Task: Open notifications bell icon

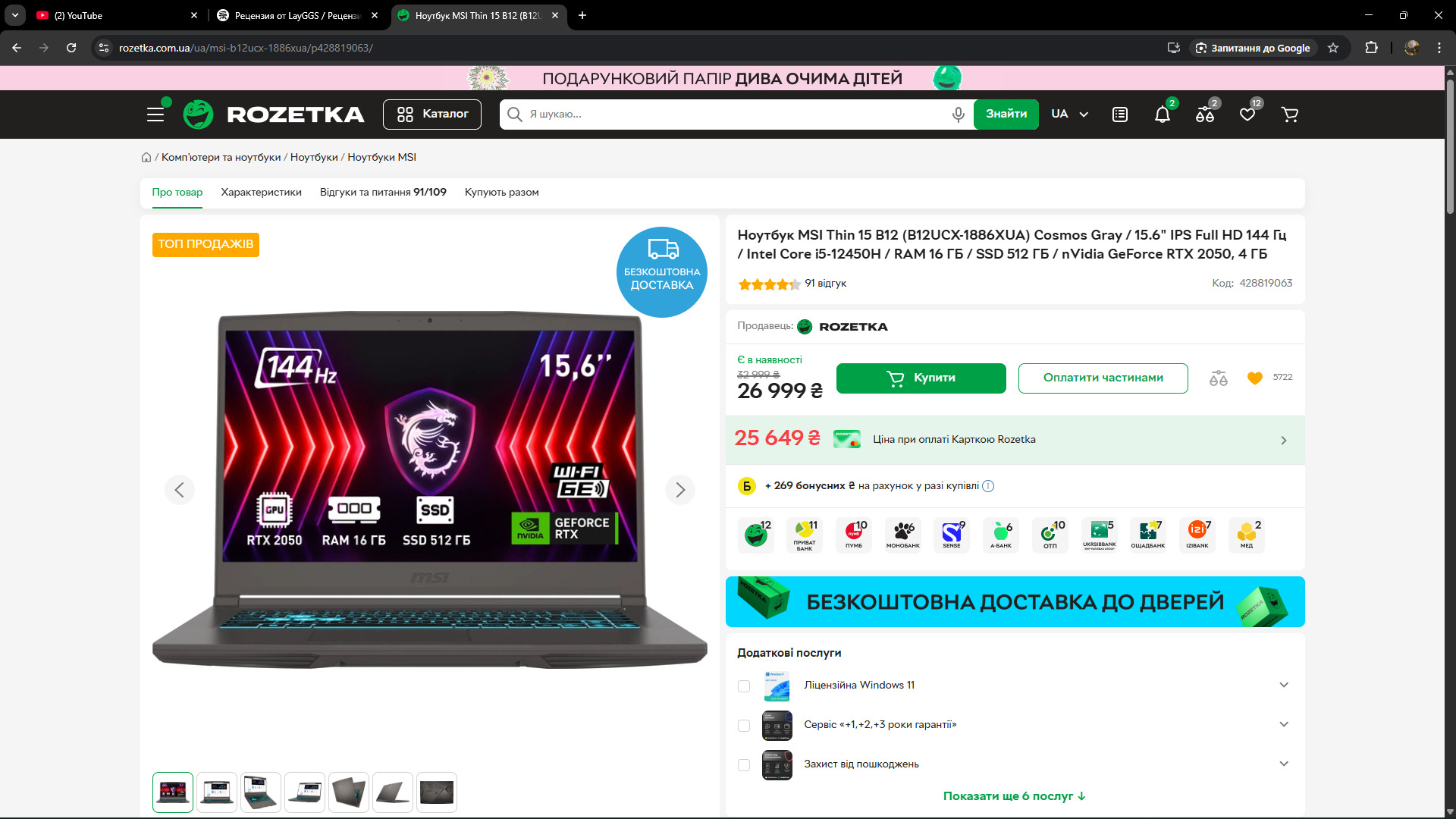Action: coord(1162,115)
